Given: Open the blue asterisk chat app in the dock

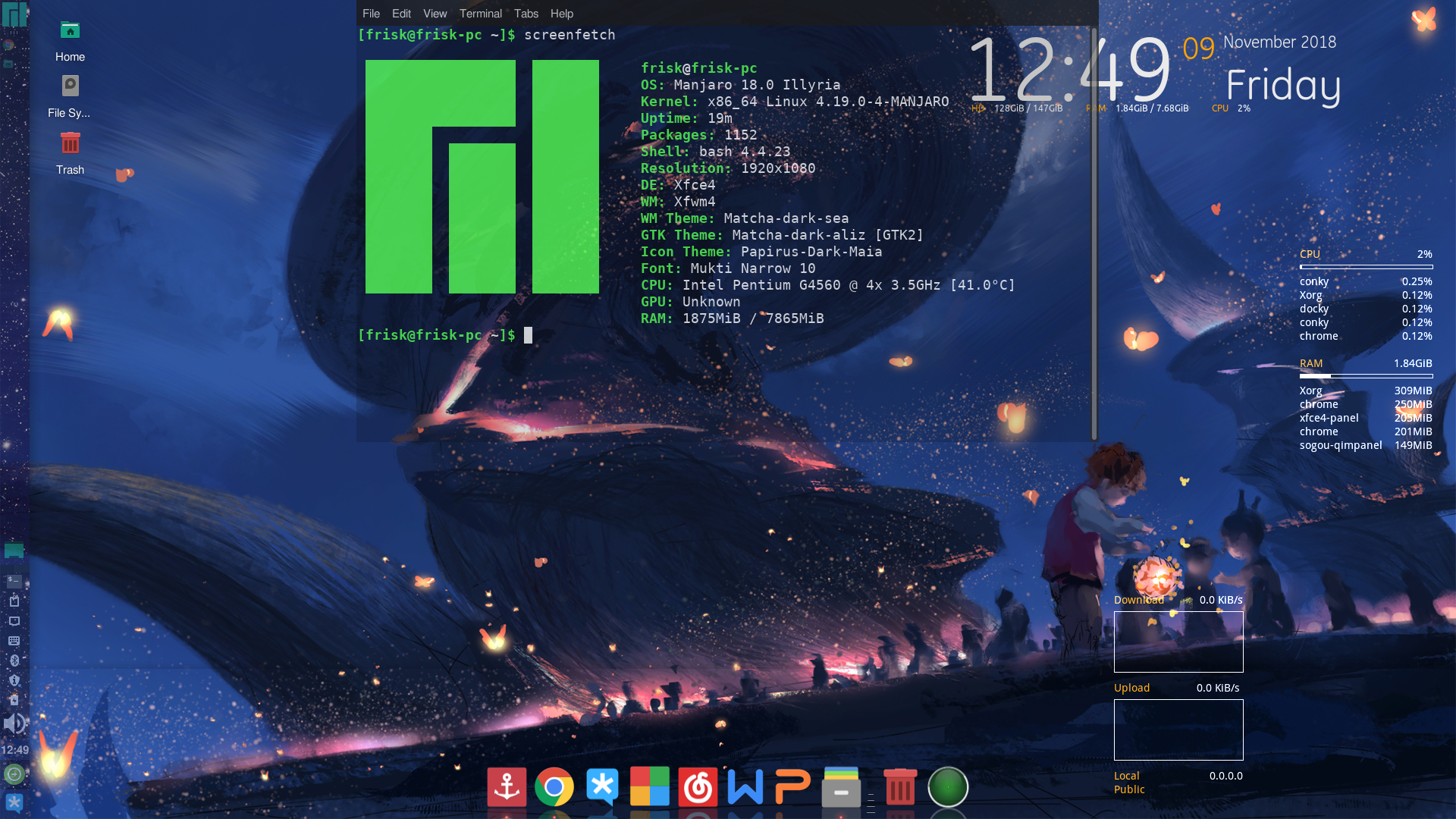Looking at the screenshot, I should point(602,787).
